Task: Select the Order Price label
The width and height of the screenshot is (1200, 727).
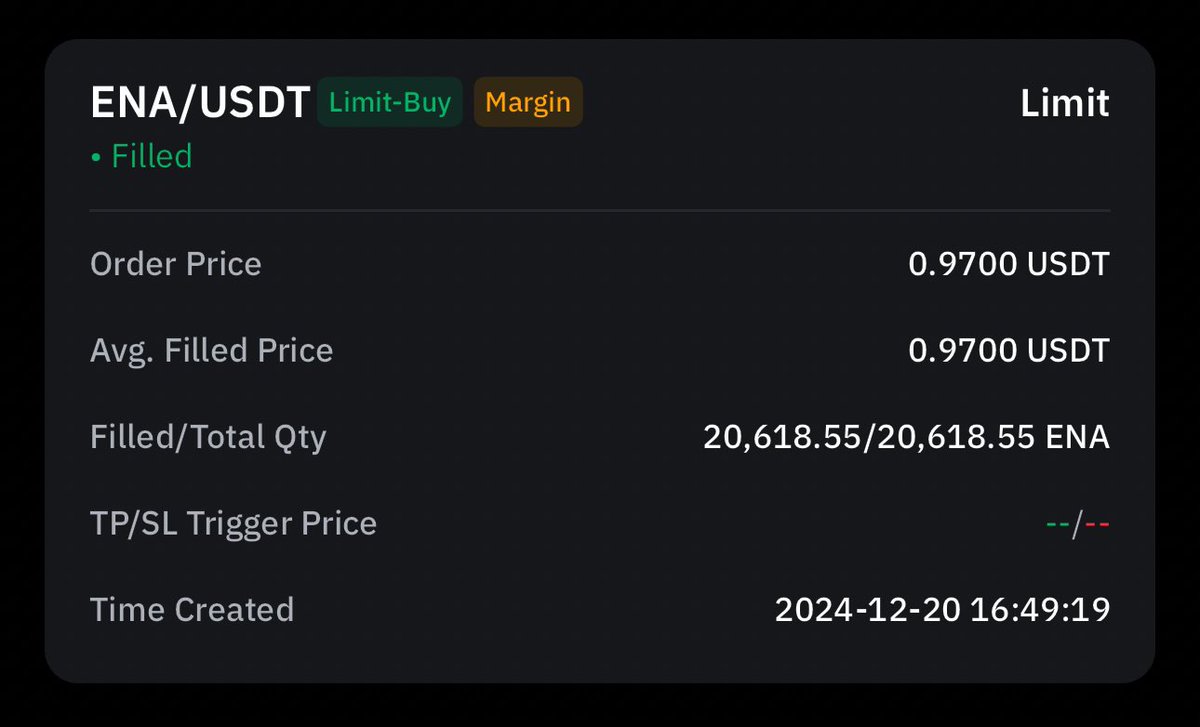Action: point(176,264)
